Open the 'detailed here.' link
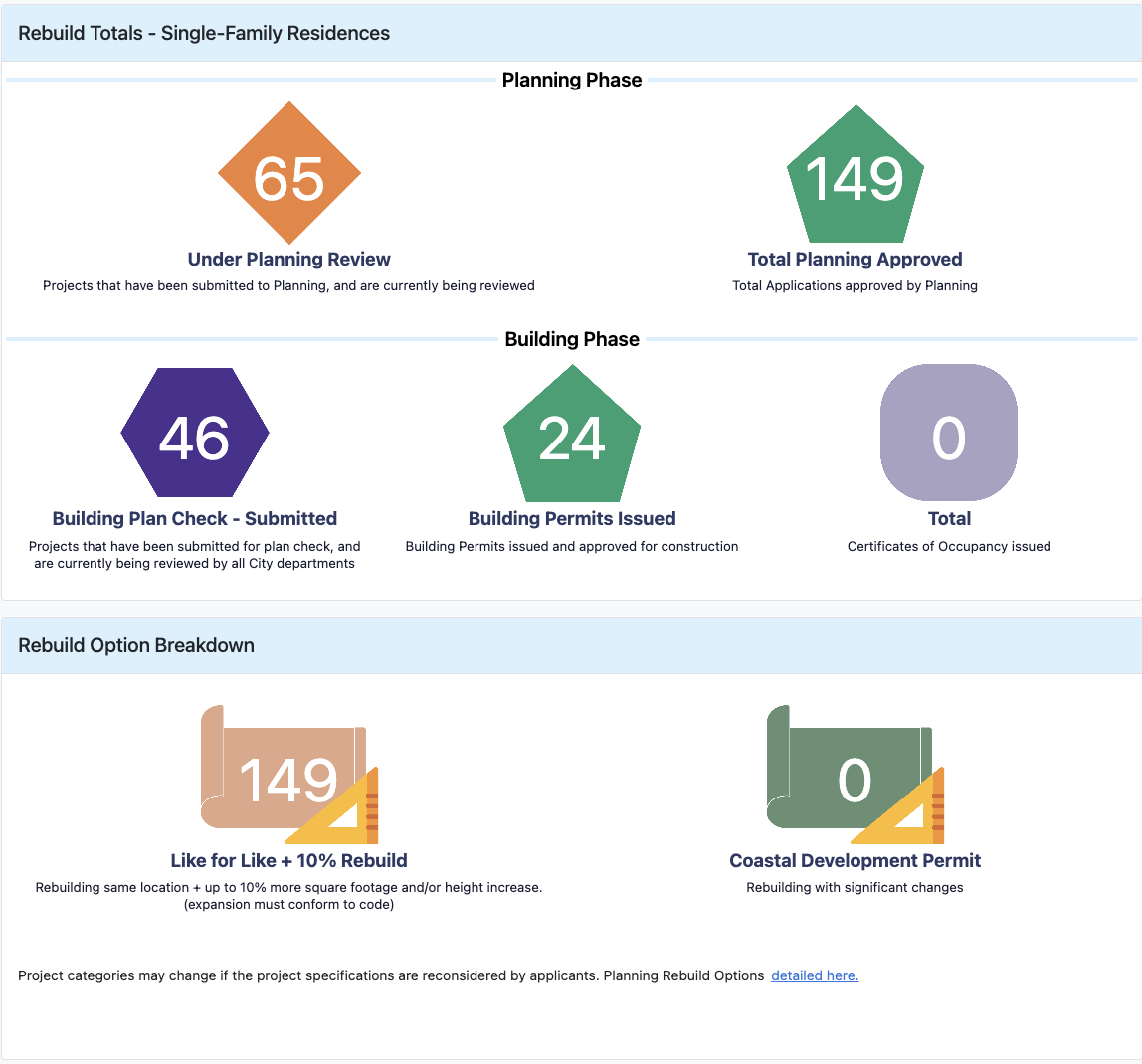 tap(814, 975)
